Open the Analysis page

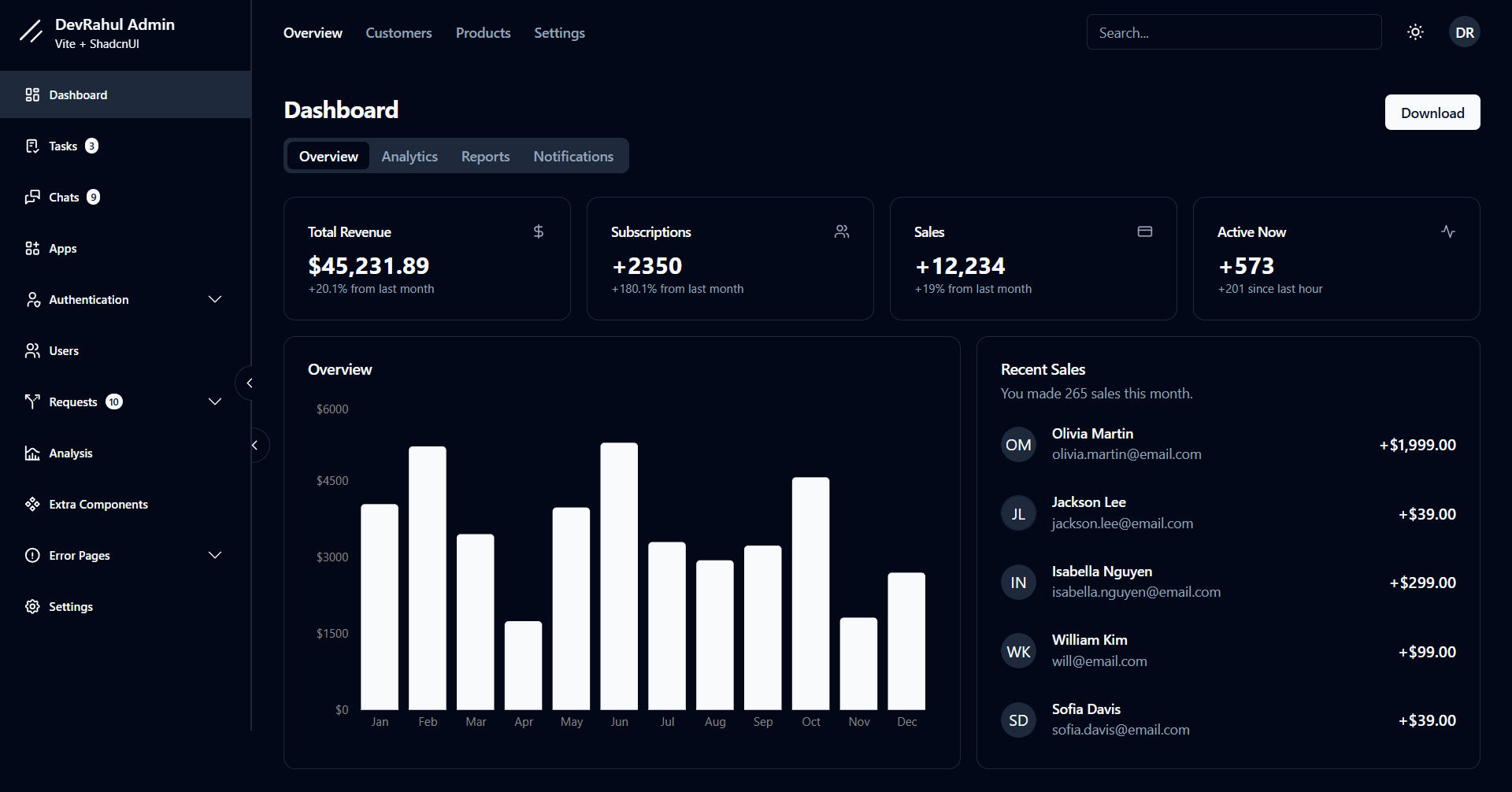coord(71,453)
